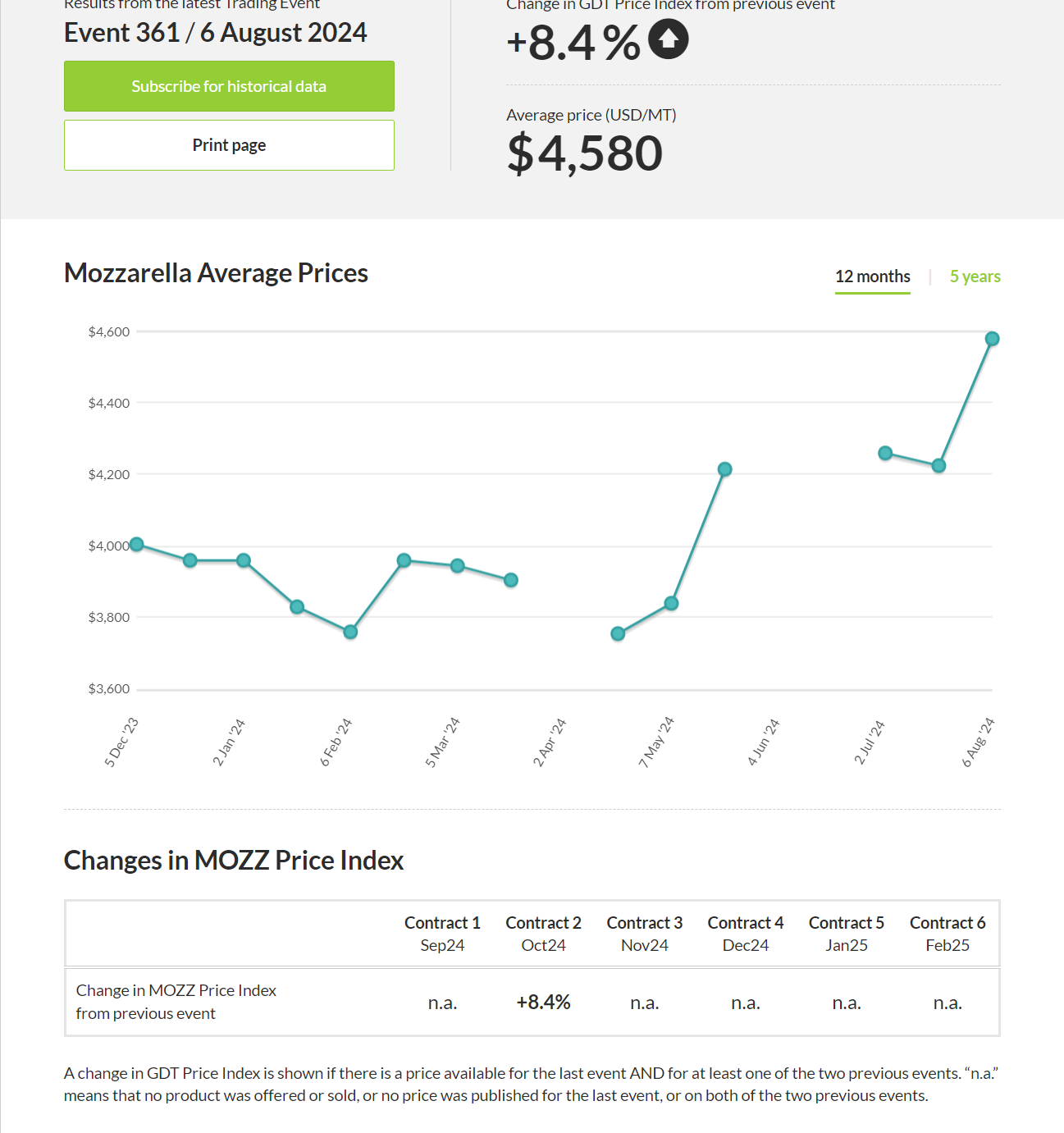Switch chart to the 5 years tab
Image resolution: width=1064 pixels, height=1133 pixels.
click(975, 276)
